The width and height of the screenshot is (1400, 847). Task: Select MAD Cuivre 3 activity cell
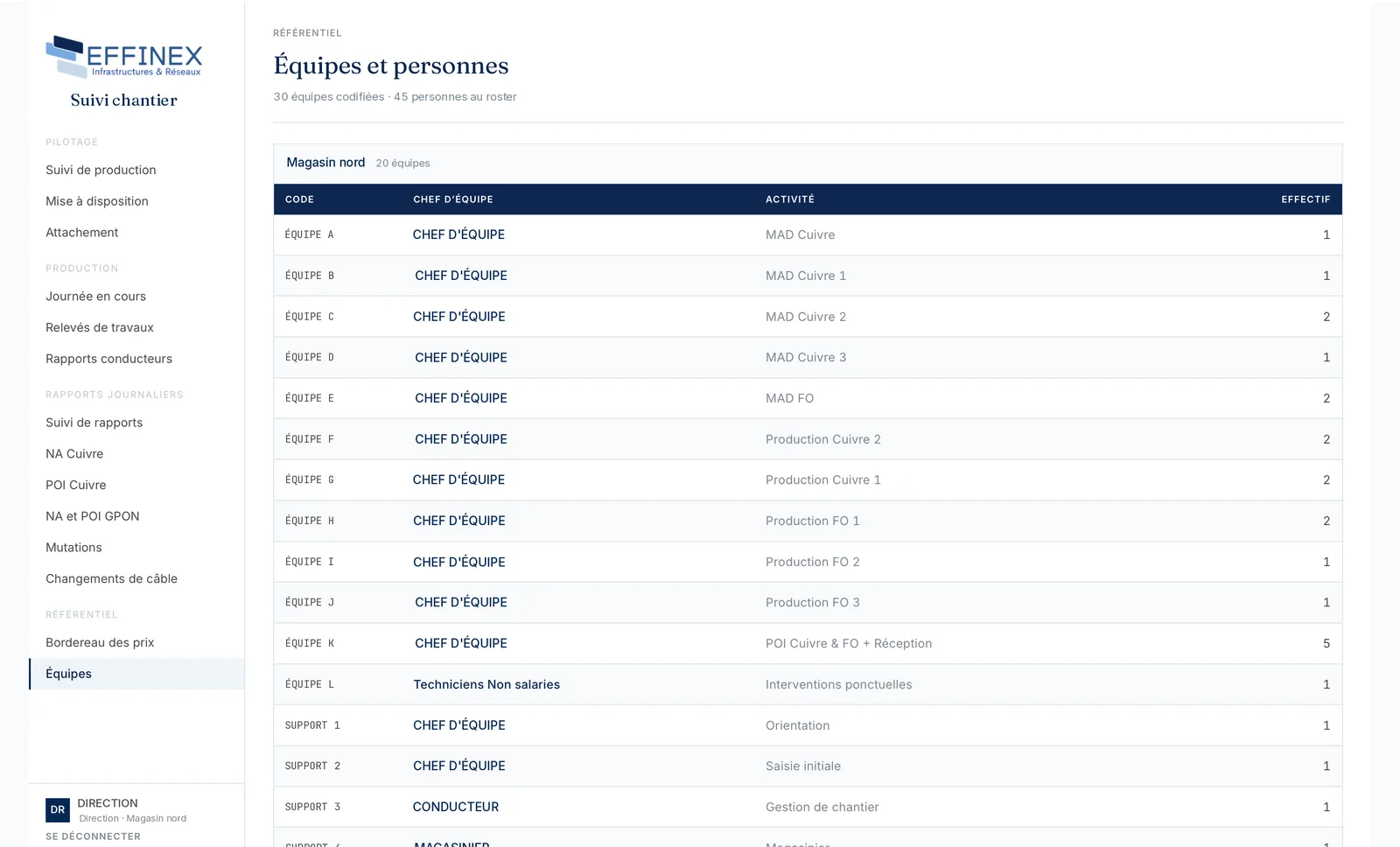click(x=806, y=357)
